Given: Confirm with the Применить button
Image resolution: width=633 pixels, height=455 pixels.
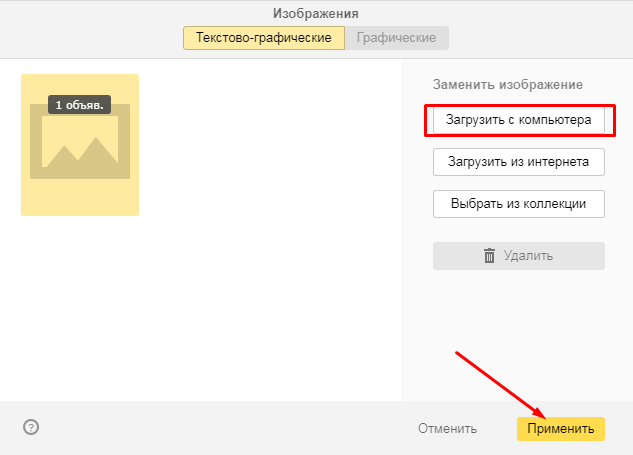Looking at the screenshot, I should [x=561, y=429].
